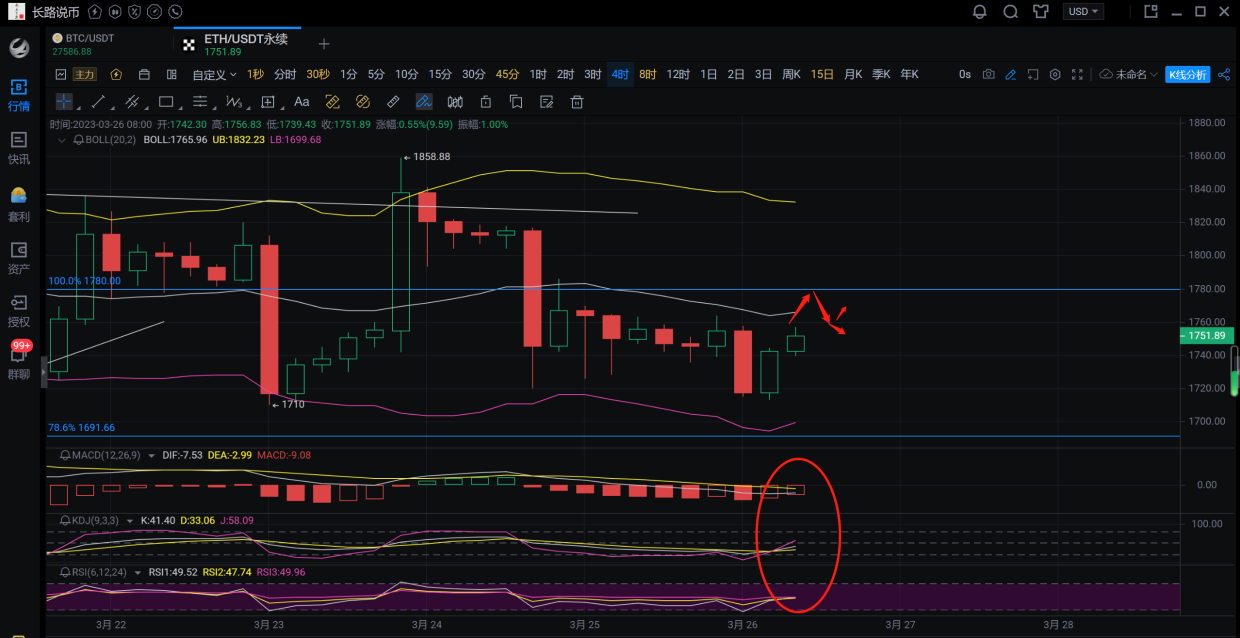Open 快讯 news in the sidebar

pyautogui.click(x=19, y=147)
